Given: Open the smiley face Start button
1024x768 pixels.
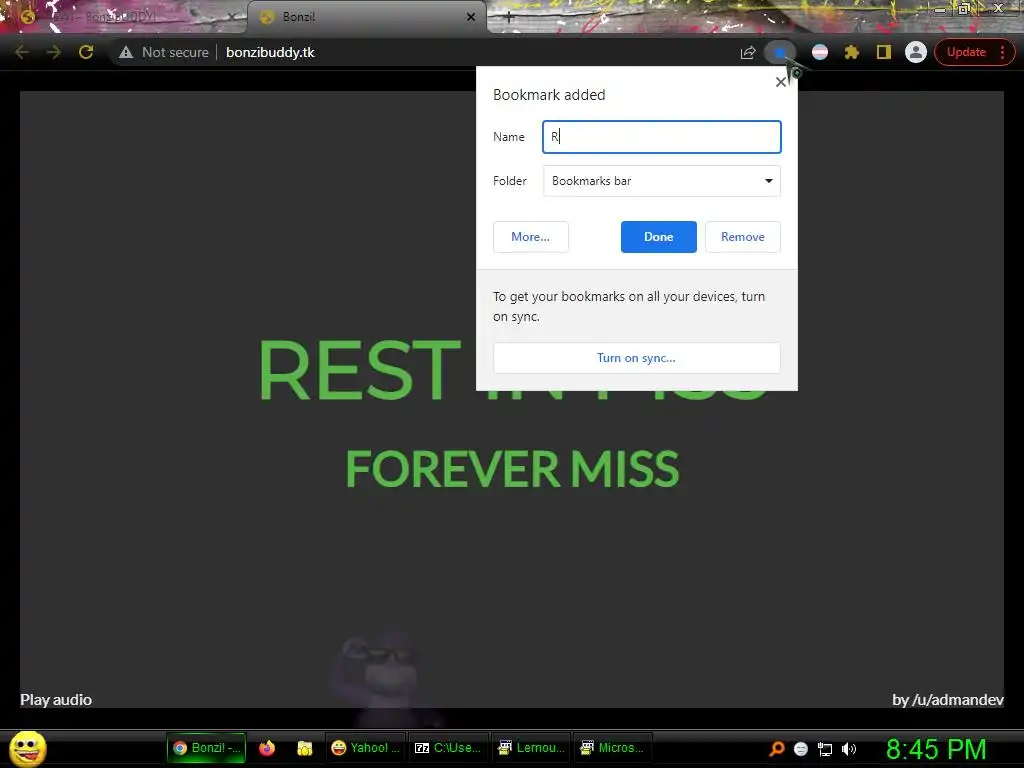Looking at the screenshot, I should point(28,748).
